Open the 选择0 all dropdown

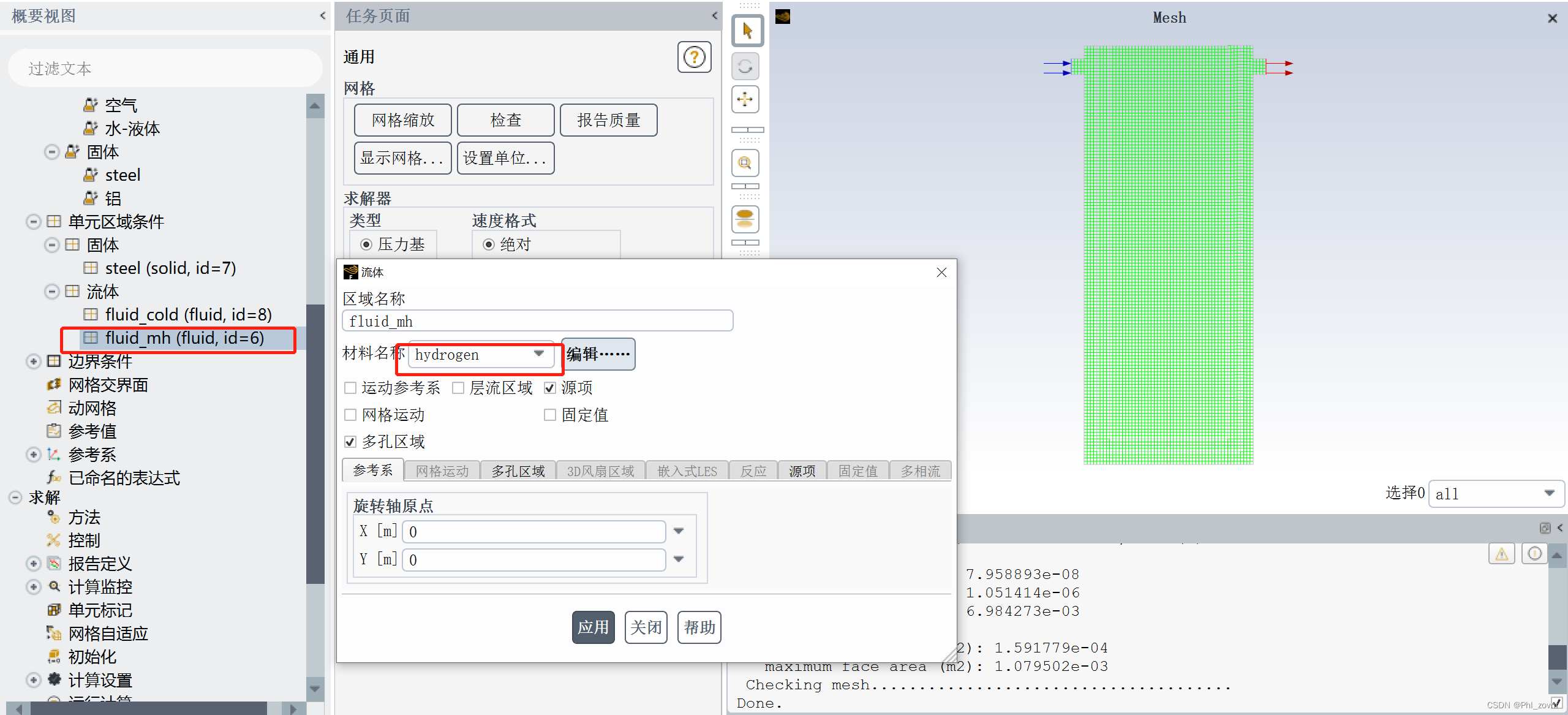[x=1496, y=494]
